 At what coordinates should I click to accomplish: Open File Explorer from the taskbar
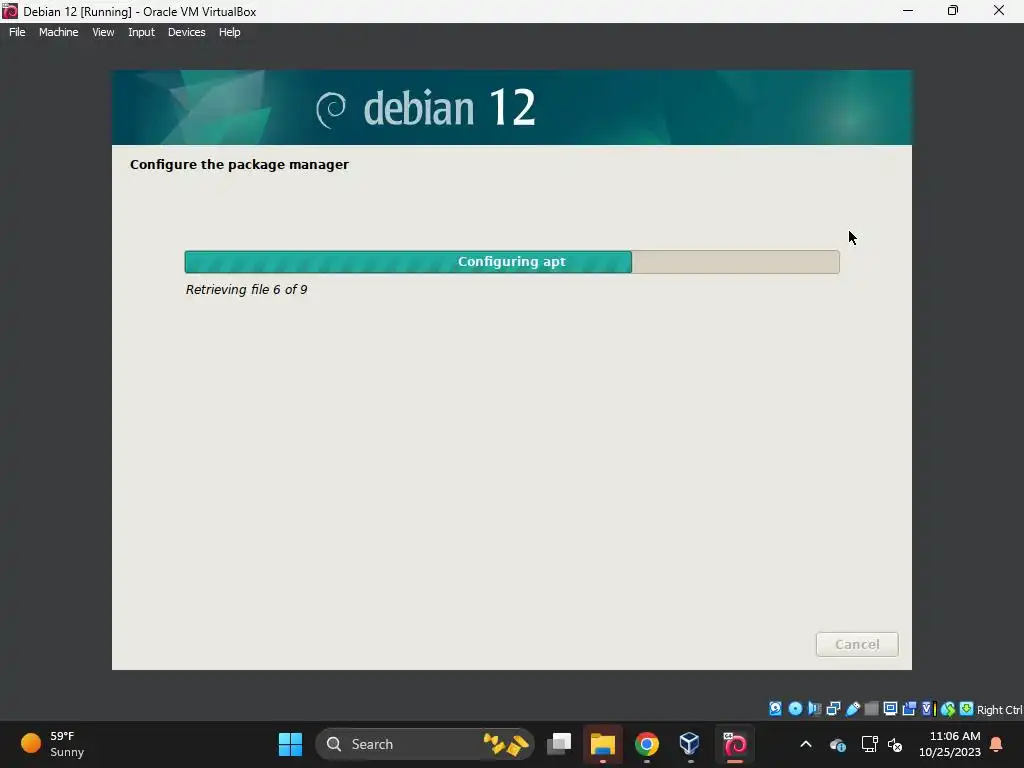pos(603,744)
